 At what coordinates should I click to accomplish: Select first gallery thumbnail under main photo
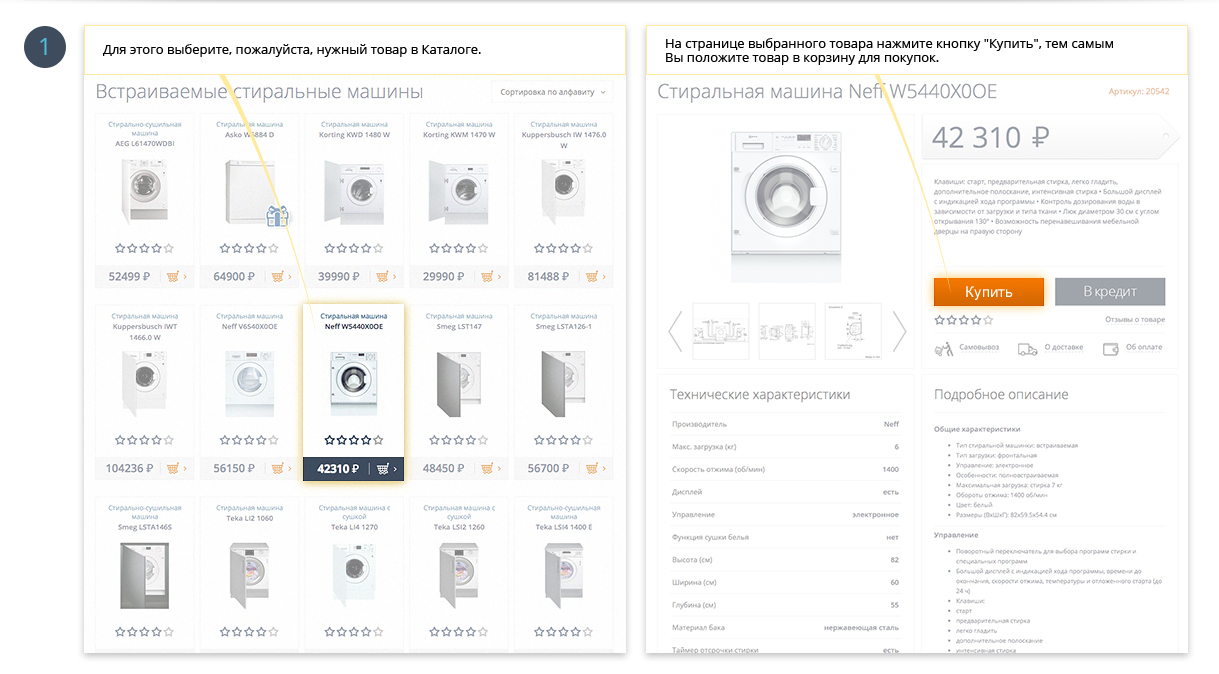pos(720,331)
